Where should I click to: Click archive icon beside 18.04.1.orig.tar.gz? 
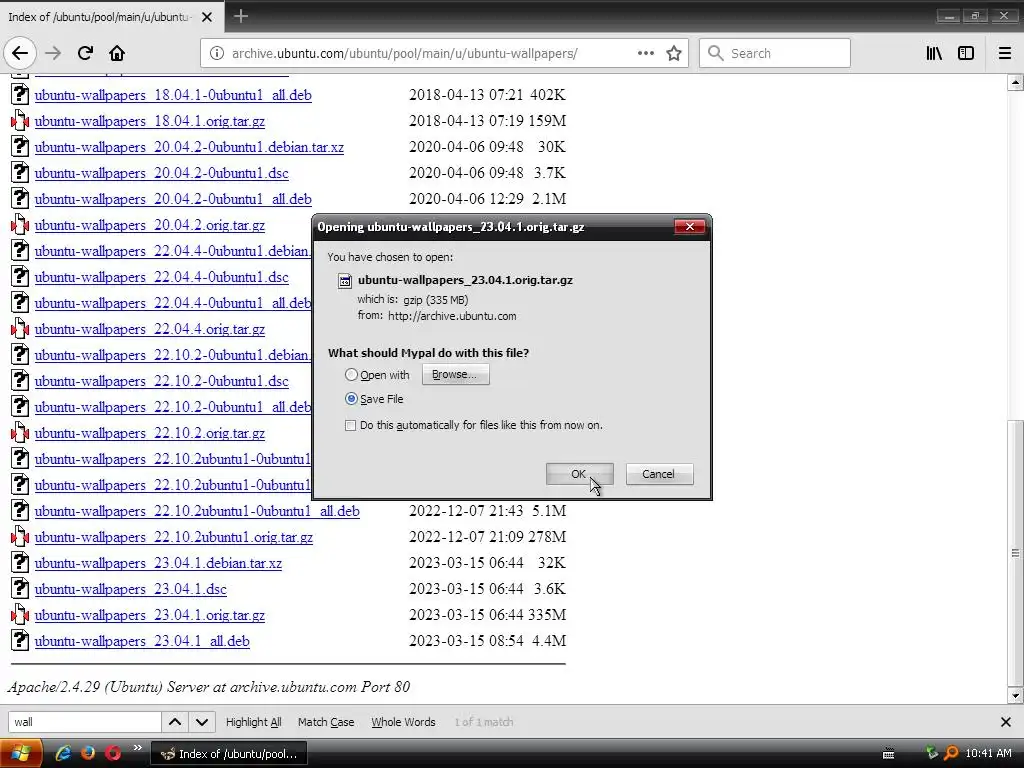pos(20,121)
